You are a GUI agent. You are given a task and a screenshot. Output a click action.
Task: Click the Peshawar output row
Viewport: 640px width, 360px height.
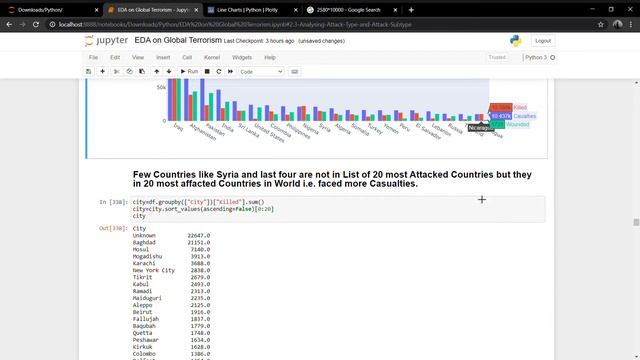coord(171,340)
